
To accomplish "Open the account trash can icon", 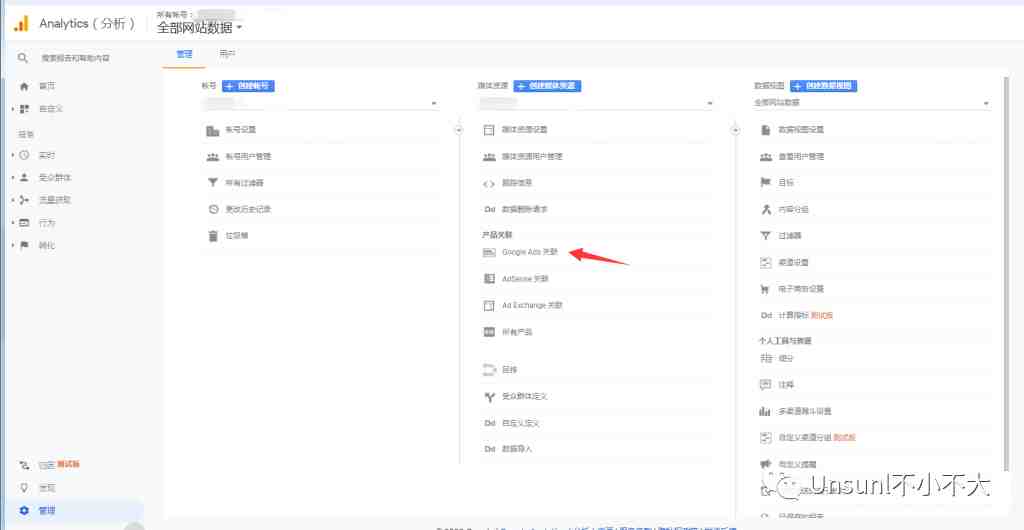I will [x=213, y=236].
